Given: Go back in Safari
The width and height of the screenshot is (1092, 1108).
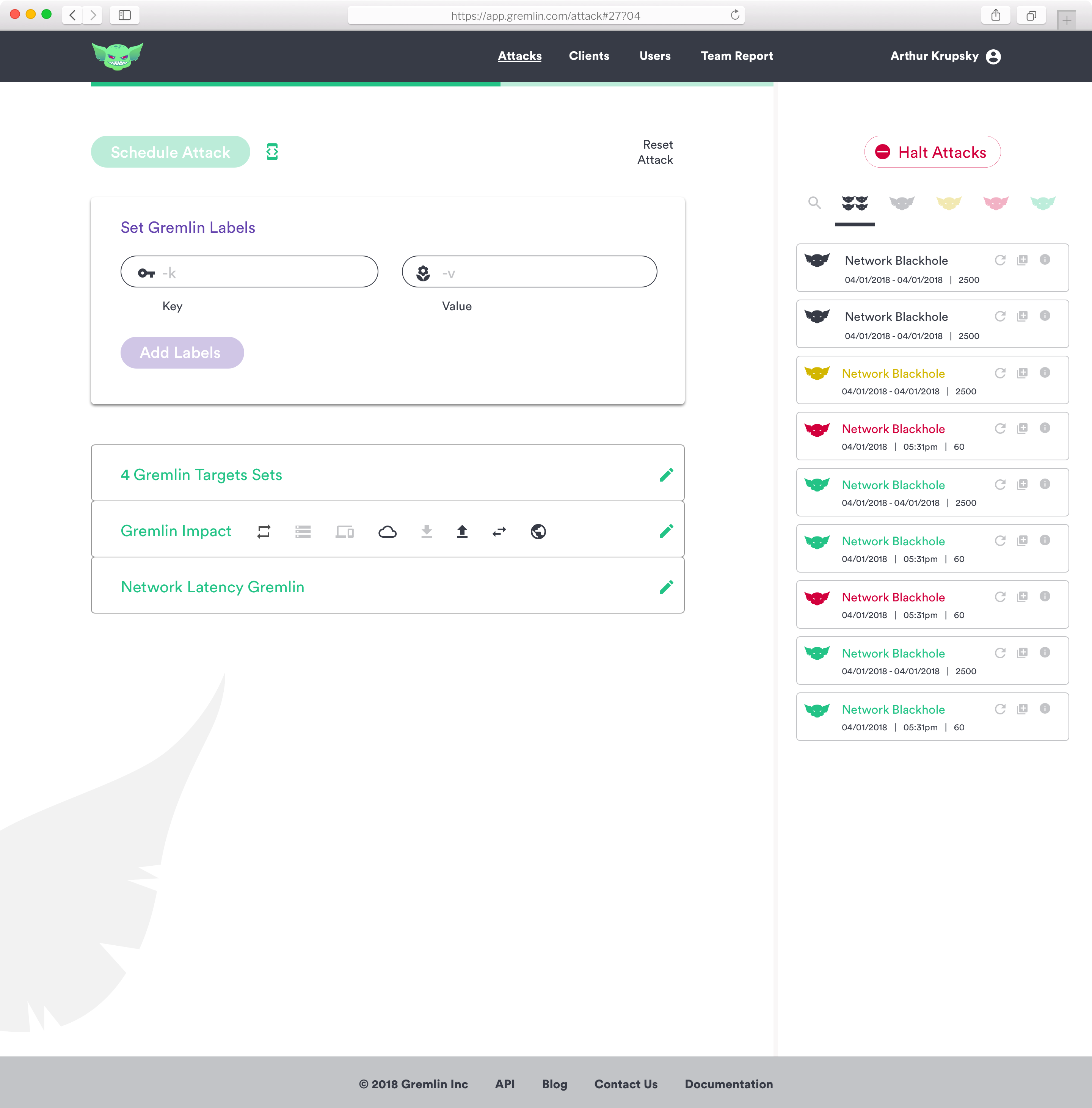Looking at the screenshot, I should pos(72,16).
